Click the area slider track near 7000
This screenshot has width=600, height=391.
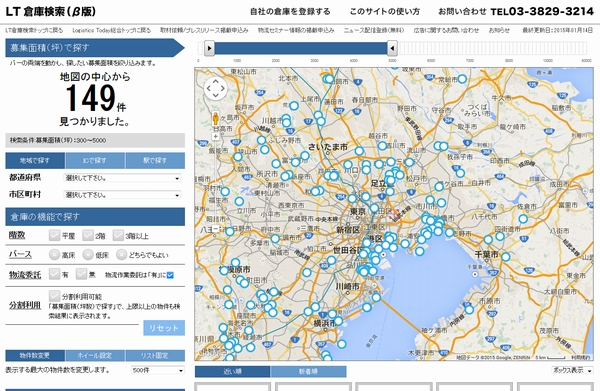pos(470,49)
